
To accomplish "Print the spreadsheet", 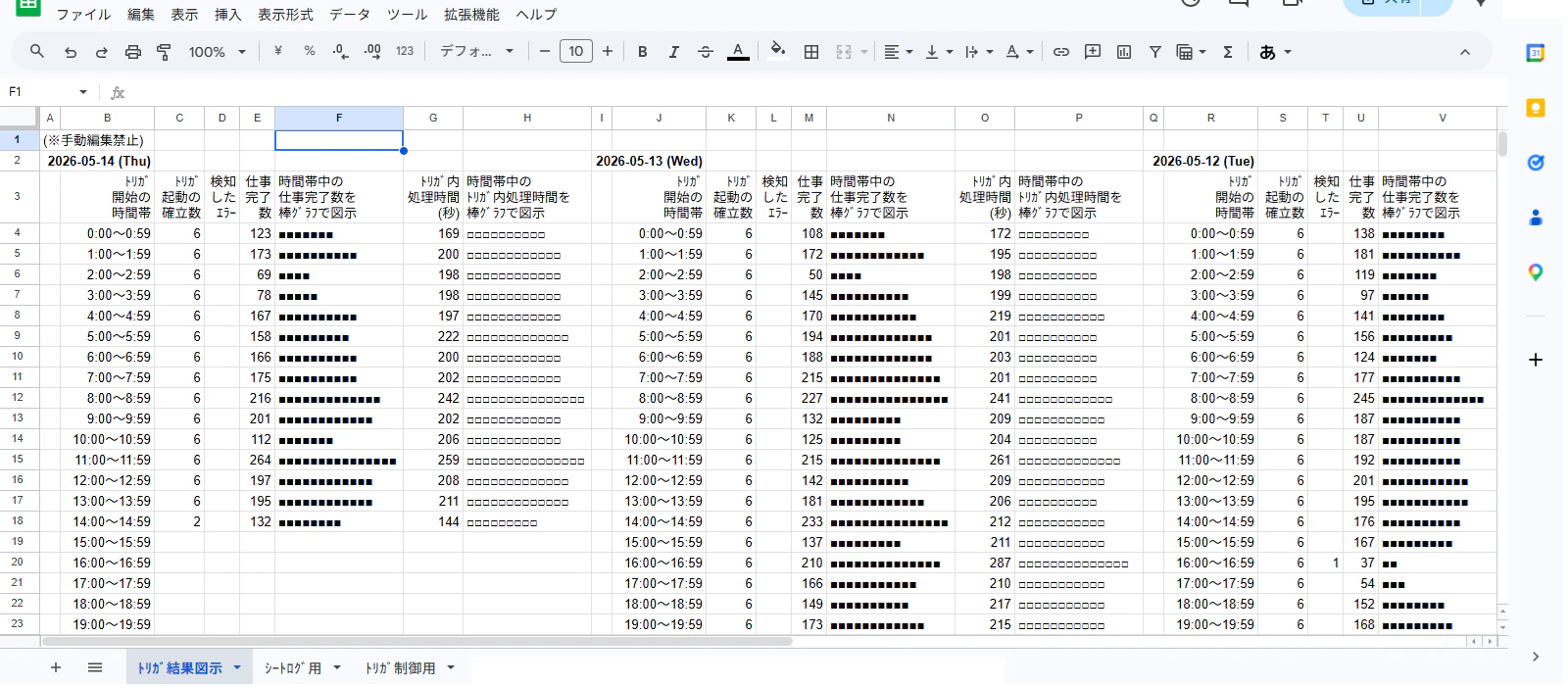I will (133, 52).
